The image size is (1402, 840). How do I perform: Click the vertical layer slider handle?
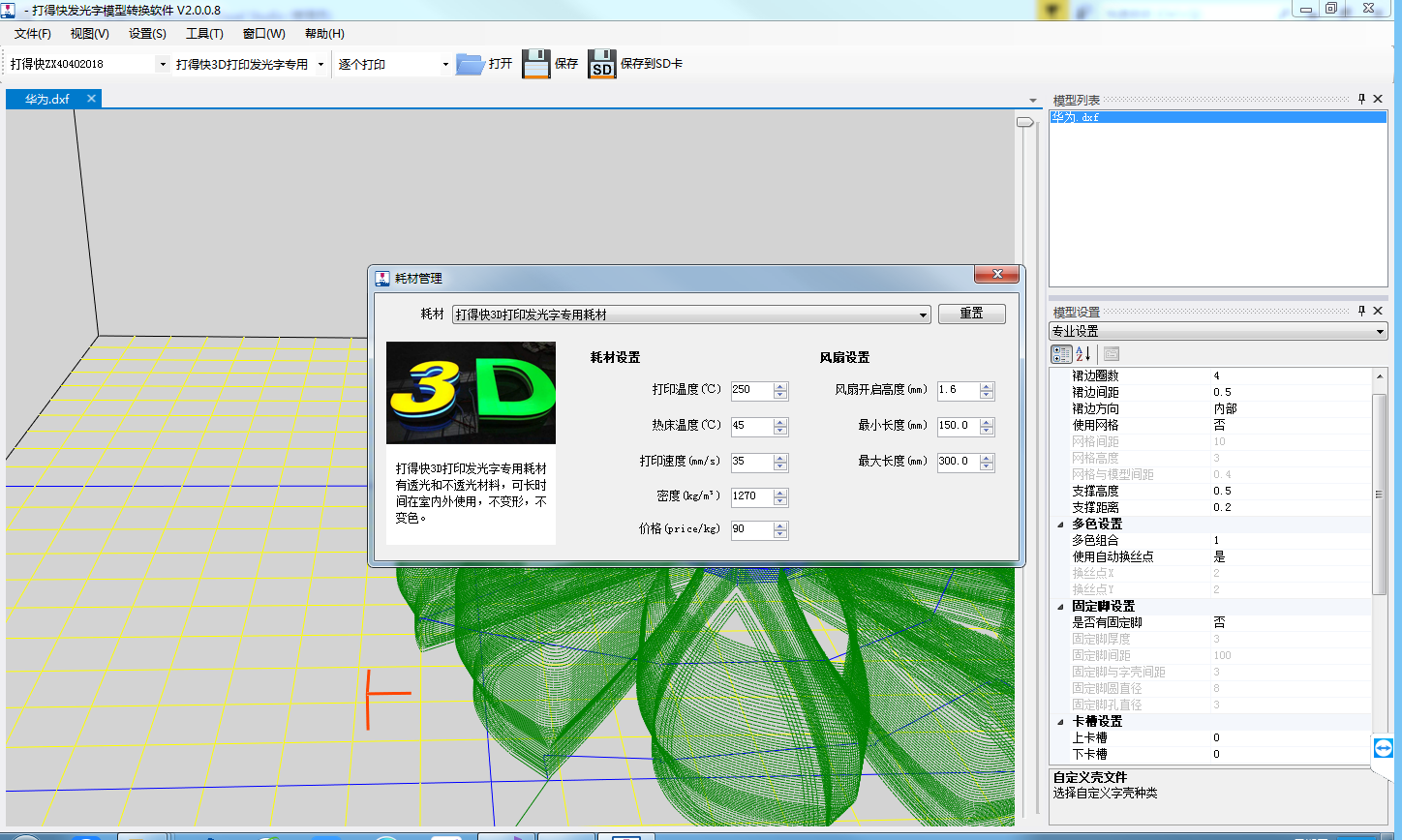1023,122
